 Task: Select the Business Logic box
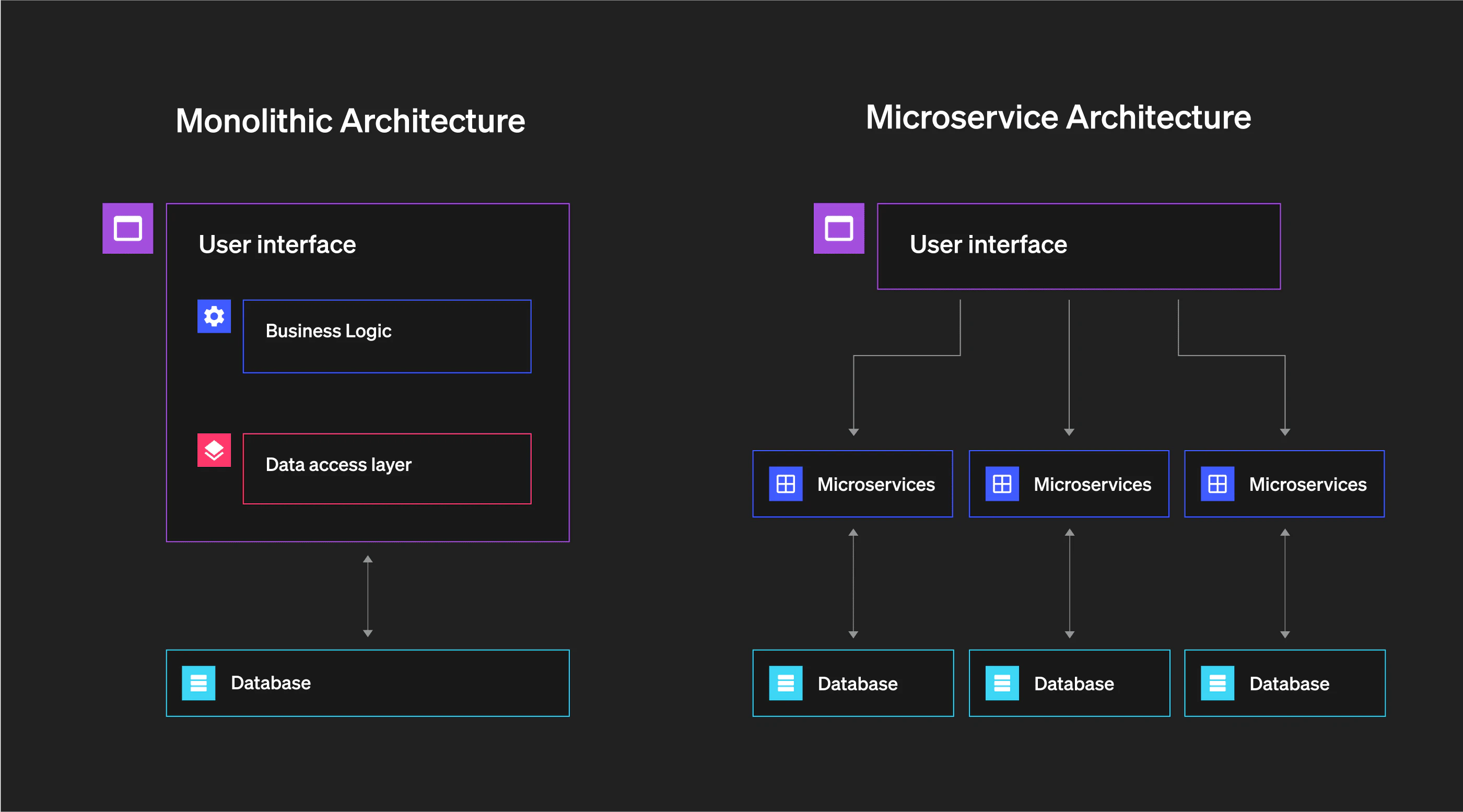387,336
